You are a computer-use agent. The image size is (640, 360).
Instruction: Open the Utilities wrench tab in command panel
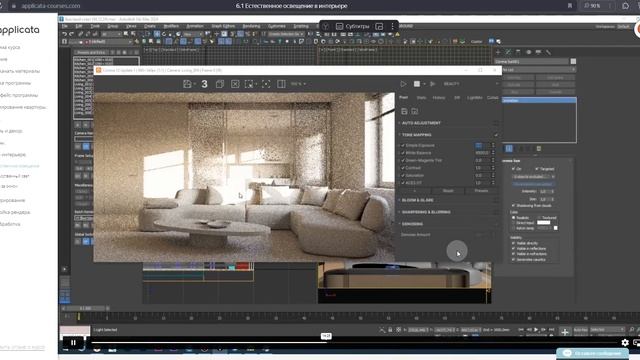tap(548, 52)
